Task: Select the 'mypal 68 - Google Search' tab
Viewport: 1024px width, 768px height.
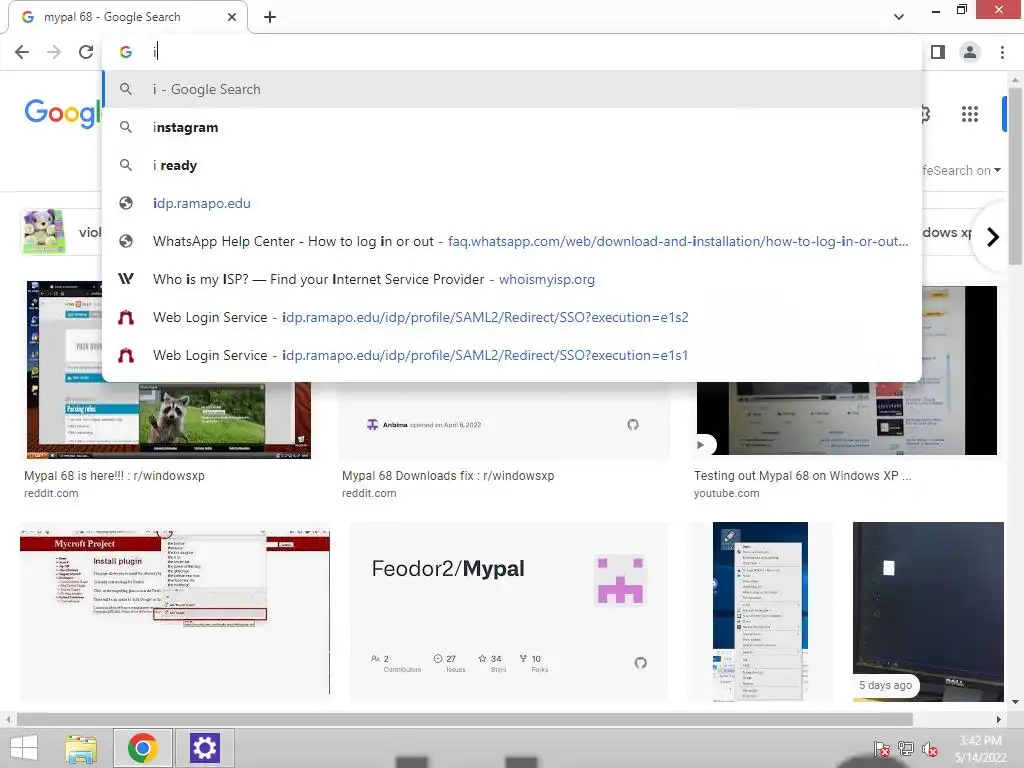Action: point(128,17)
